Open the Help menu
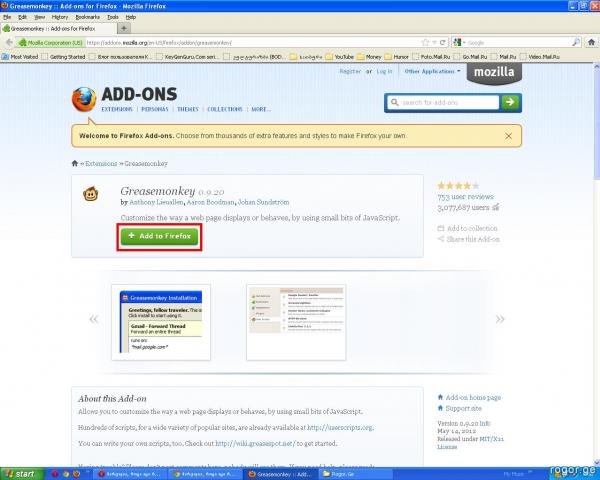600x480 pixels. click(131, 17)
